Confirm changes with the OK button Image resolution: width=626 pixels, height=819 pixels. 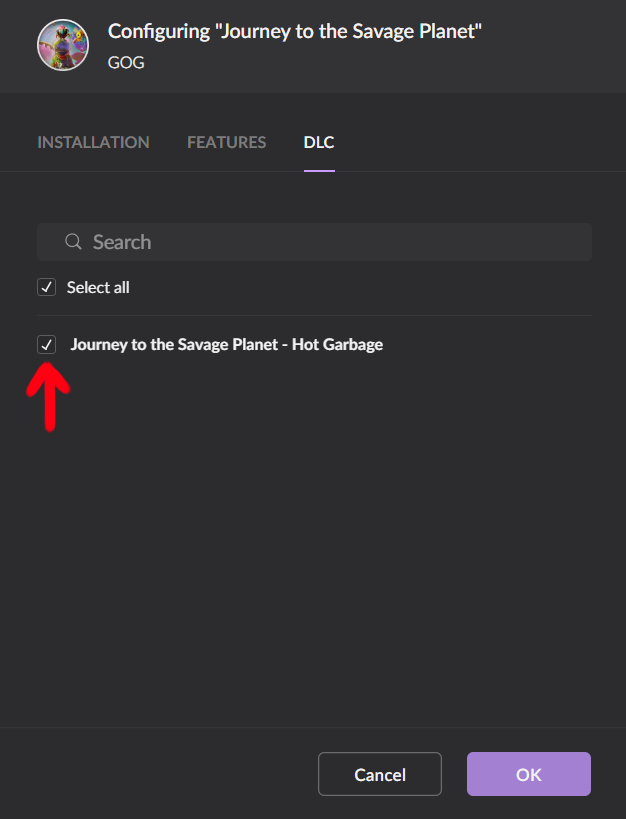(x=529, y=774)
